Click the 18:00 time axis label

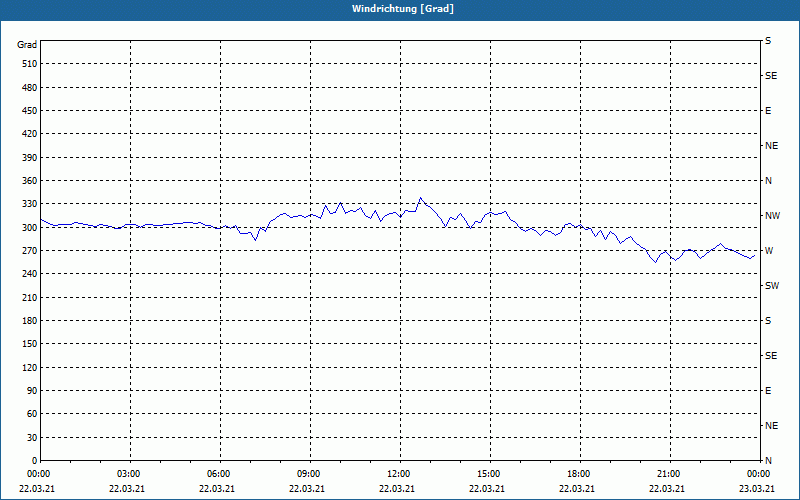[x=579, y=474]
